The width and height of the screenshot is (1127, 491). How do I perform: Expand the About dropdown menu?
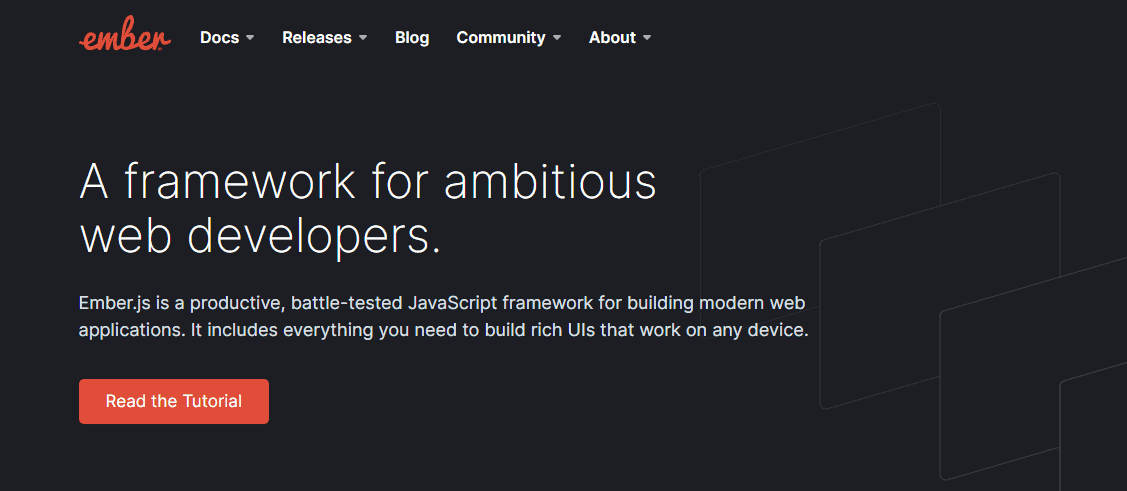pos(620,37)
